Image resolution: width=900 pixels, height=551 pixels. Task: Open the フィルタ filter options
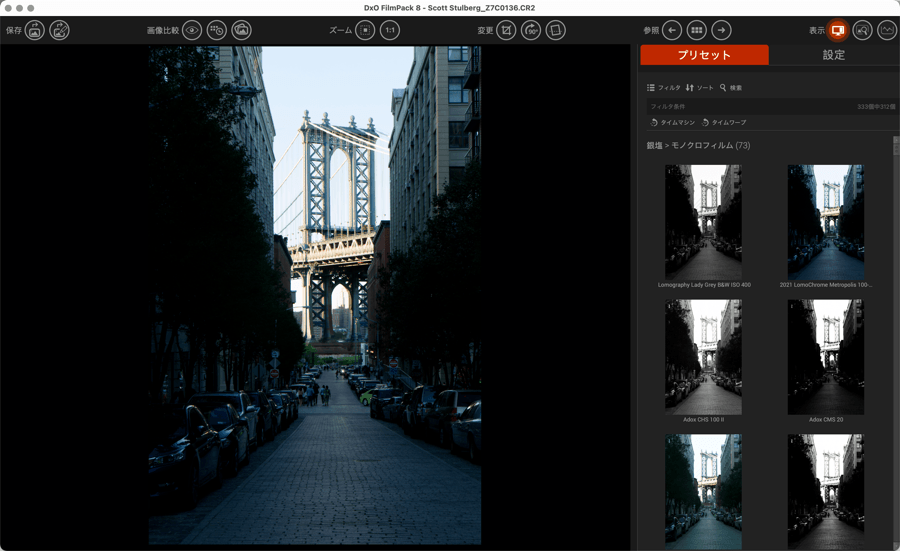[x=664, y=88]
